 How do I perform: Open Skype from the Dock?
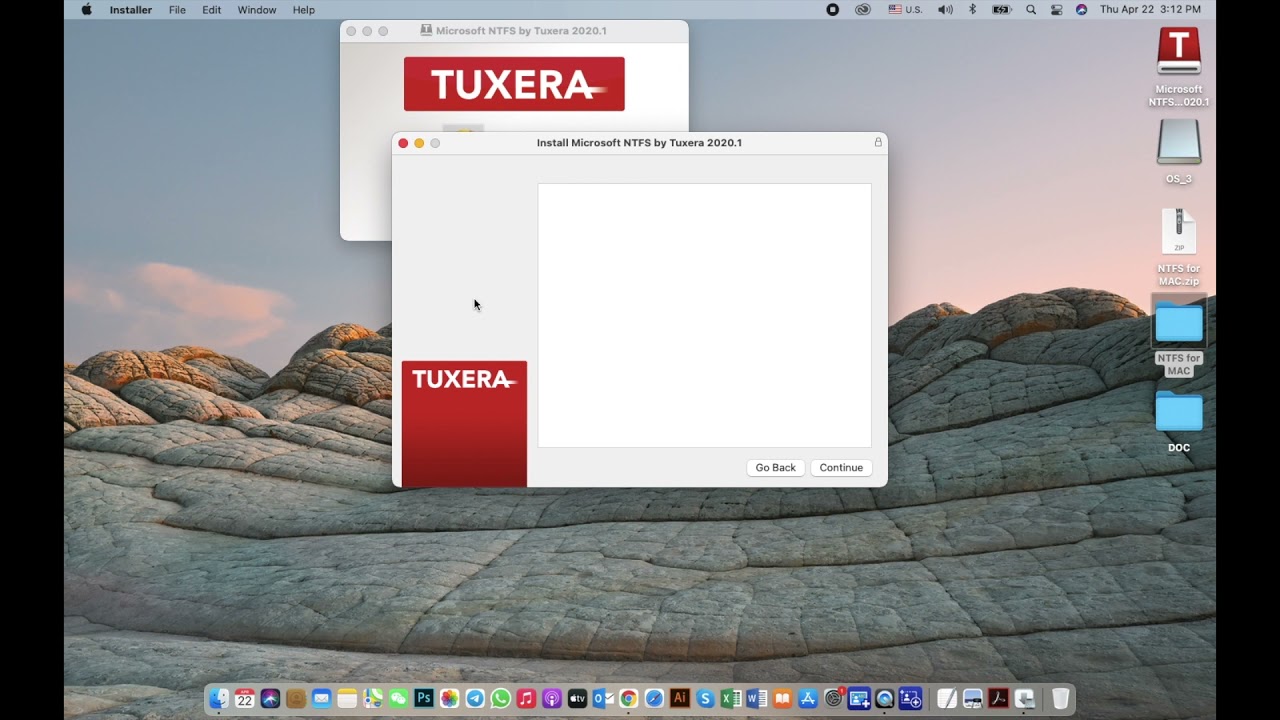point(706,698)
